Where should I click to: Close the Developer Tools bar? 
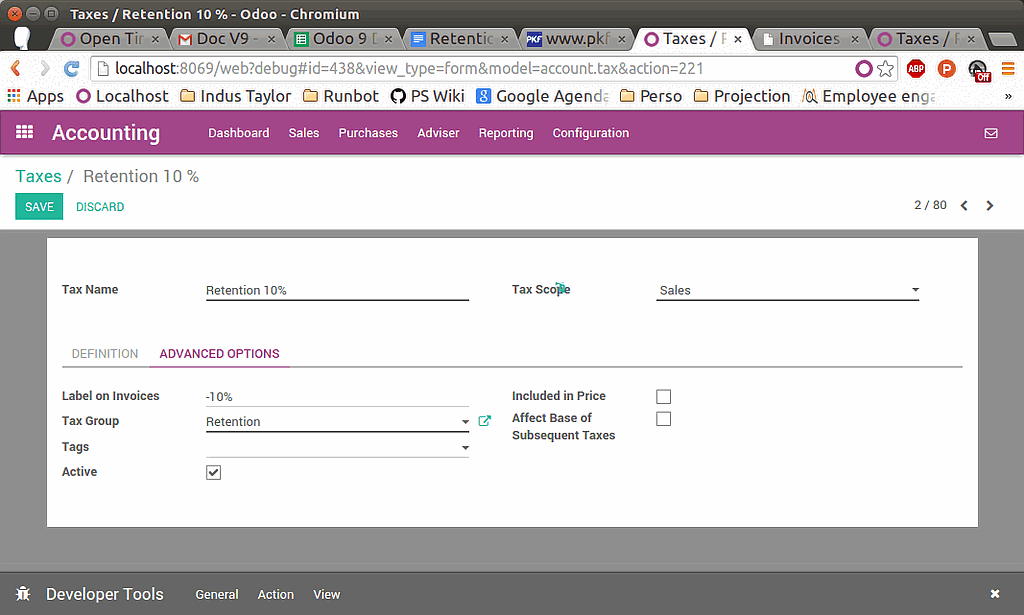pyautogui.click(x=995, y=594)
